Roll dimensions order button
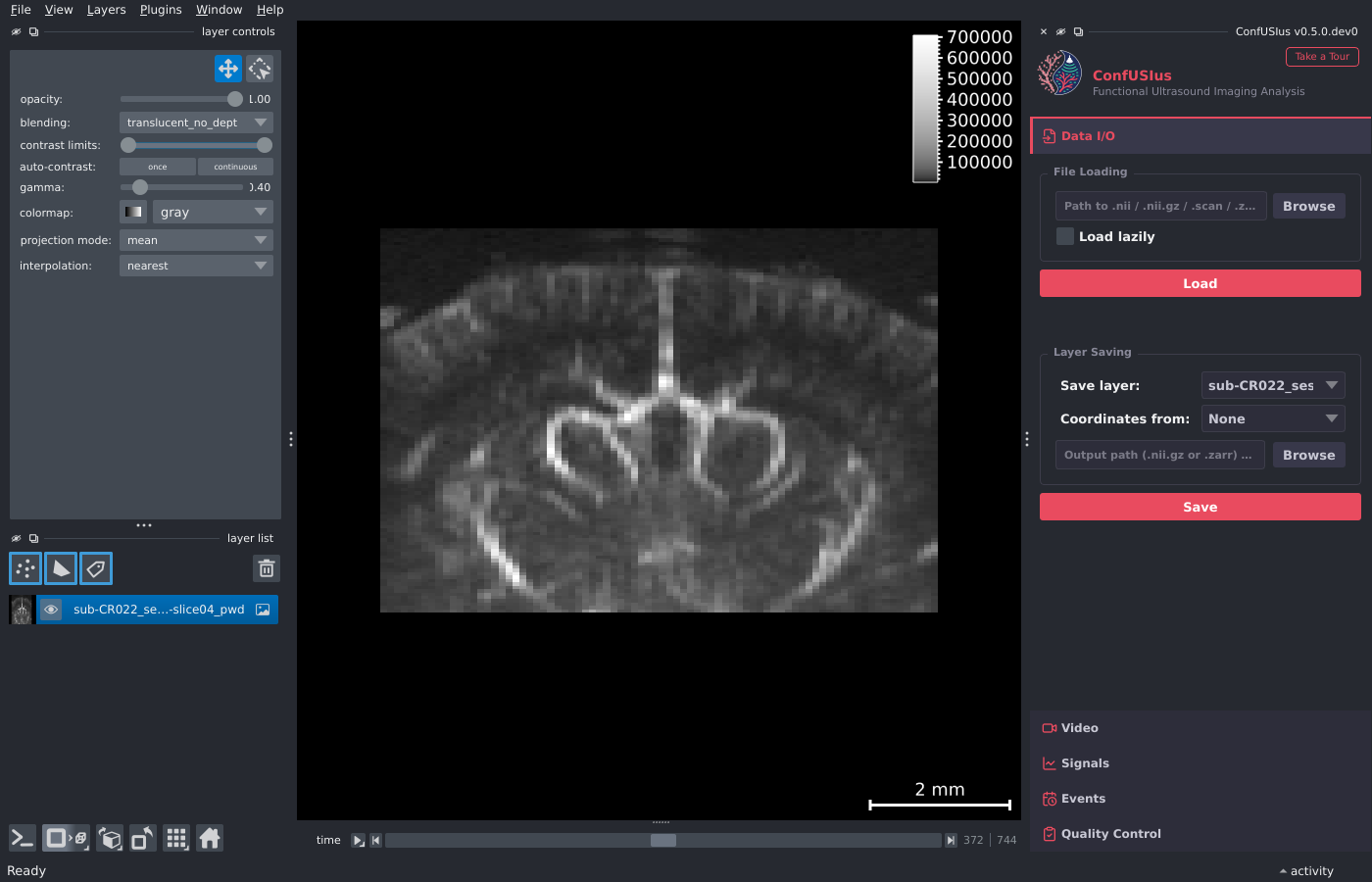This screenshot has height=882, width=1372. pos(111,838)
